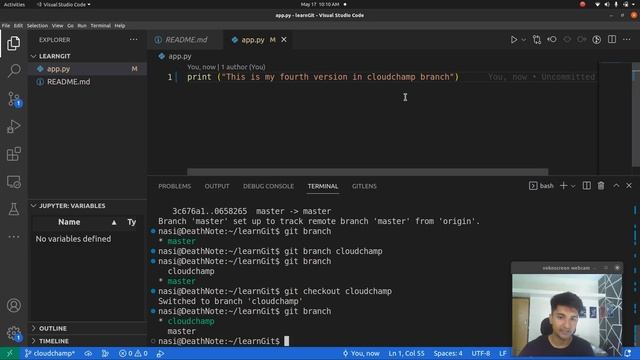This screenshot has height=360, width=640.
Task: Open the bash terminal profile label
Action: click(x=541, y=186)
